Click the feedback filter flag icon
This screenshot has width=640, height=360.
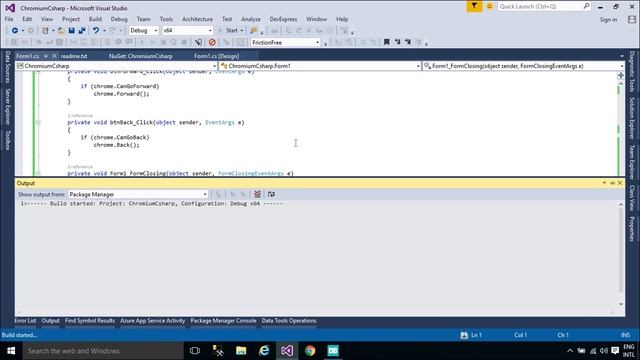point(474,7)
